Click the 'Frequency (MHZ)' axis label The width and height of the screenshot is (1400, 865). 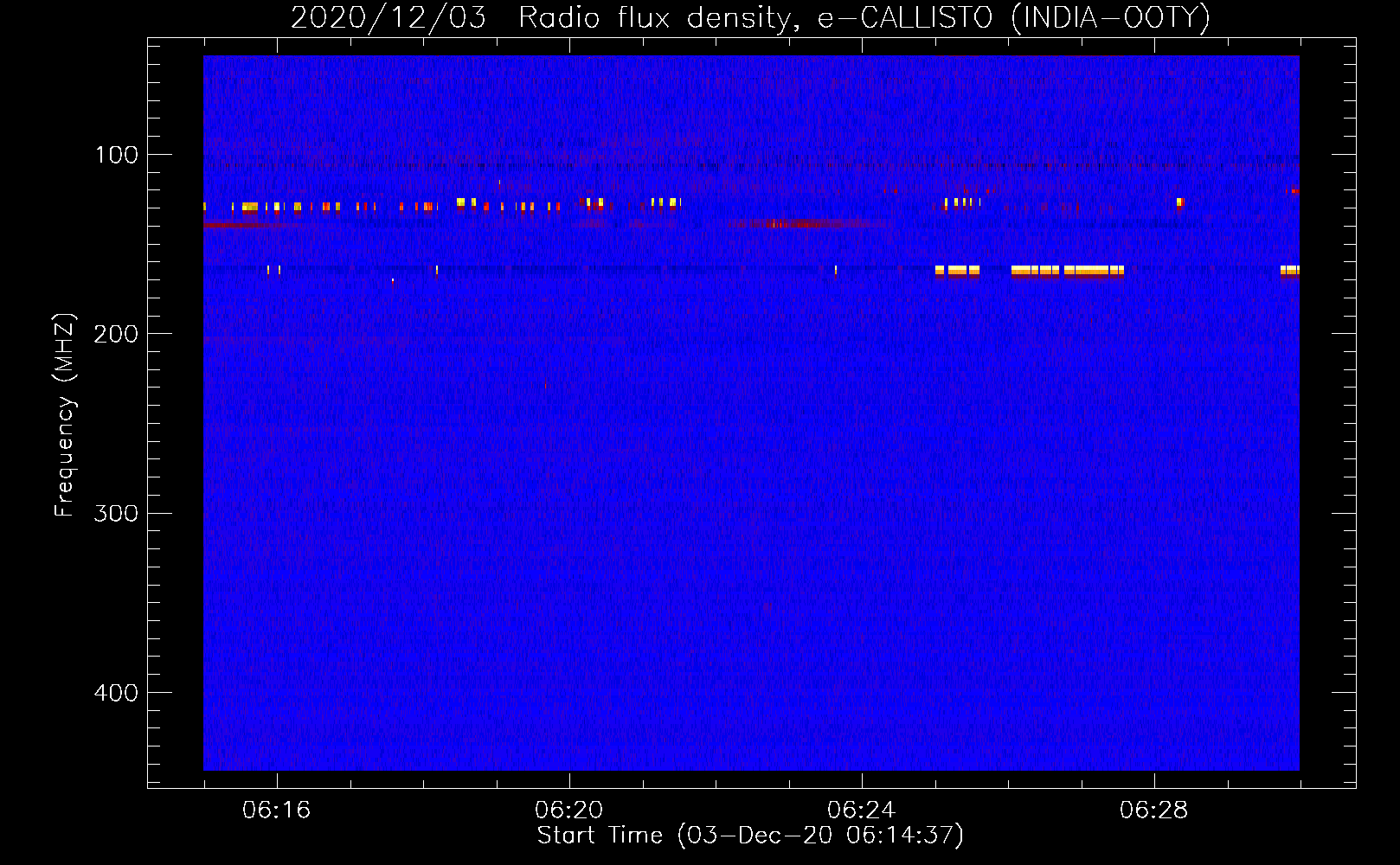click(x=65, y=415)
